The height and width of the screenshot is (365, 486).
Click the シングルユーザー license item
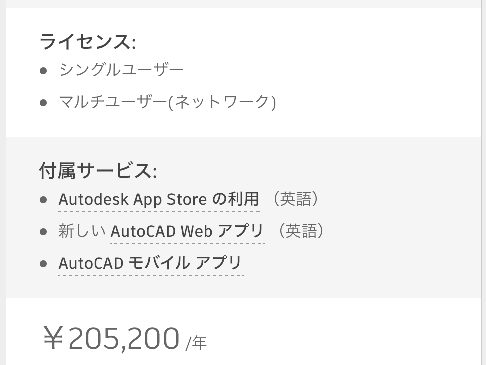[121, 70]
